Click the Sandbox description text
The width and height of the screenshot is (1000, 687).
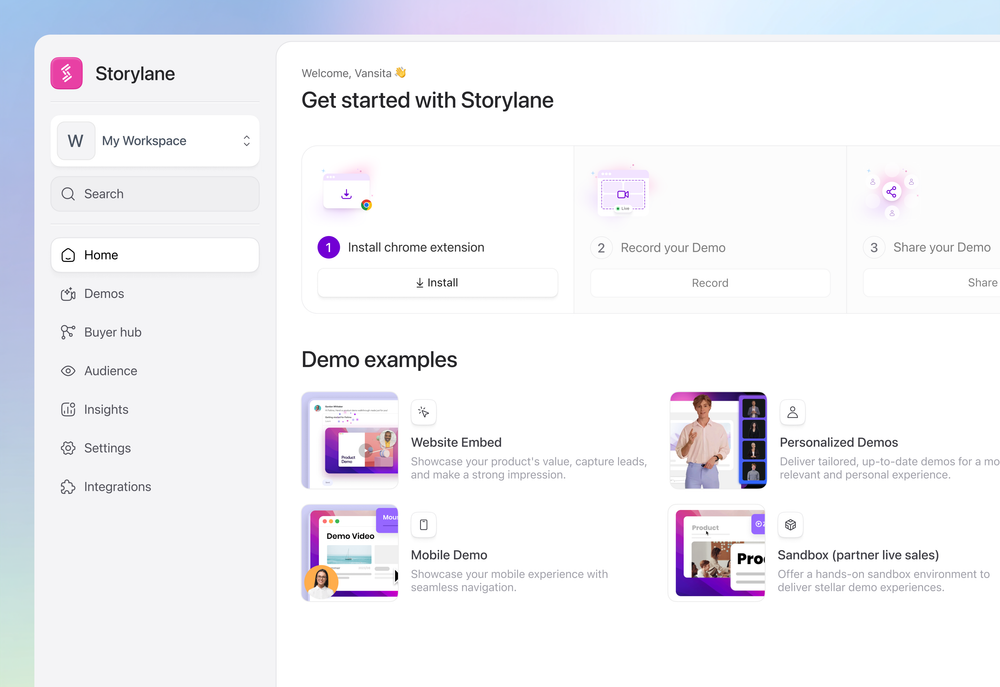click(883, 580)
